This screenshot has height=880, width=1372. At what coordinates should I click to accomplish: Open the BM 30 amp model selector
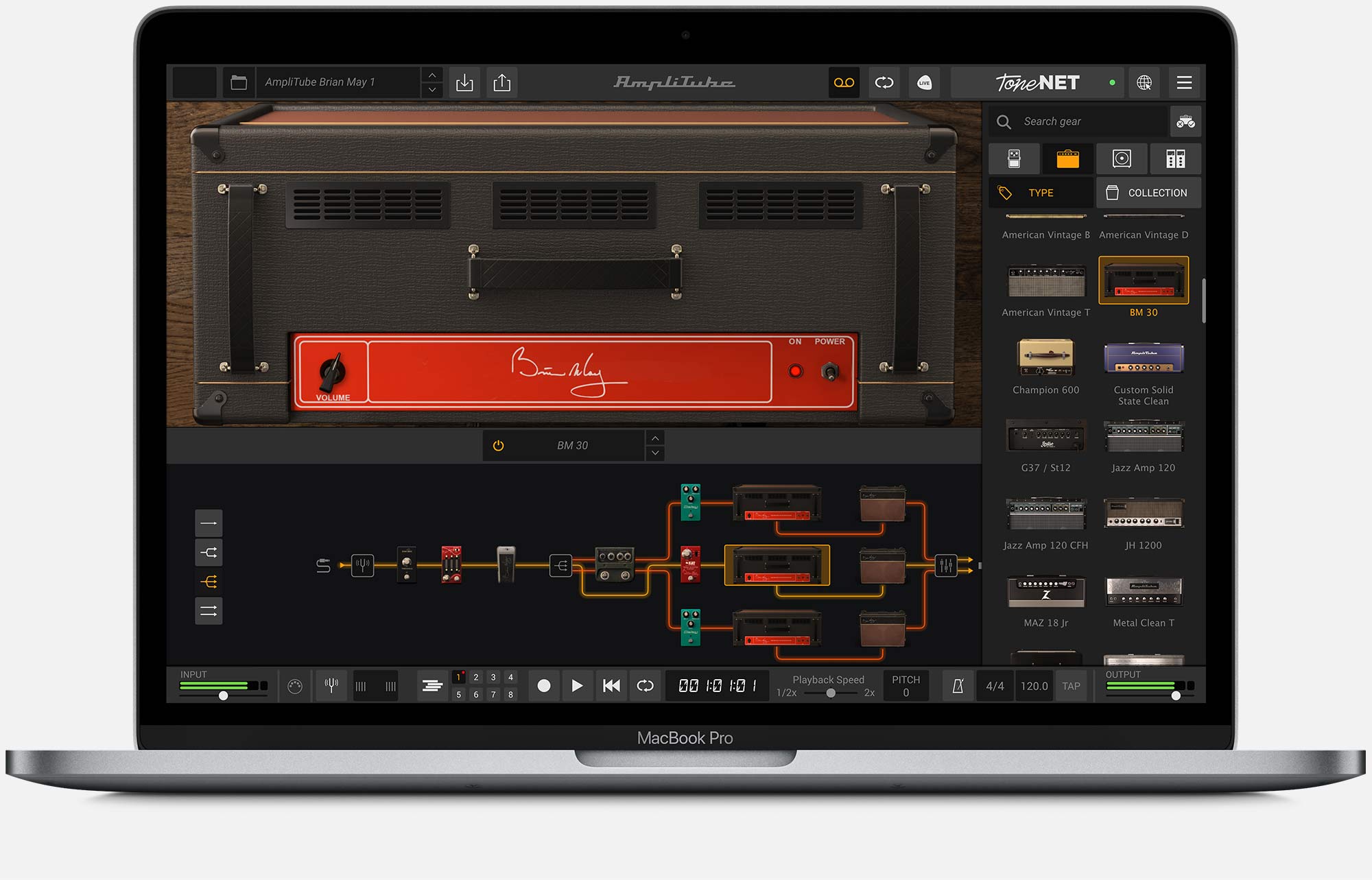click(573, 446)
